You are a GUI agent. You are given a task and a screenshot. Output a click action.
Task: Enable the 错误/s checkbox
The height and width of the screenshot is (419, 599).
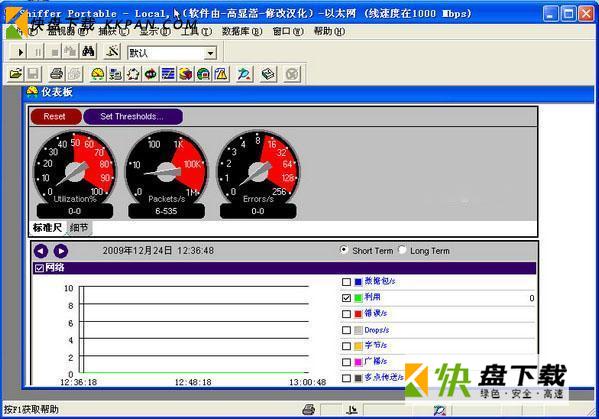pyautogui.click(x=346, y=314)
